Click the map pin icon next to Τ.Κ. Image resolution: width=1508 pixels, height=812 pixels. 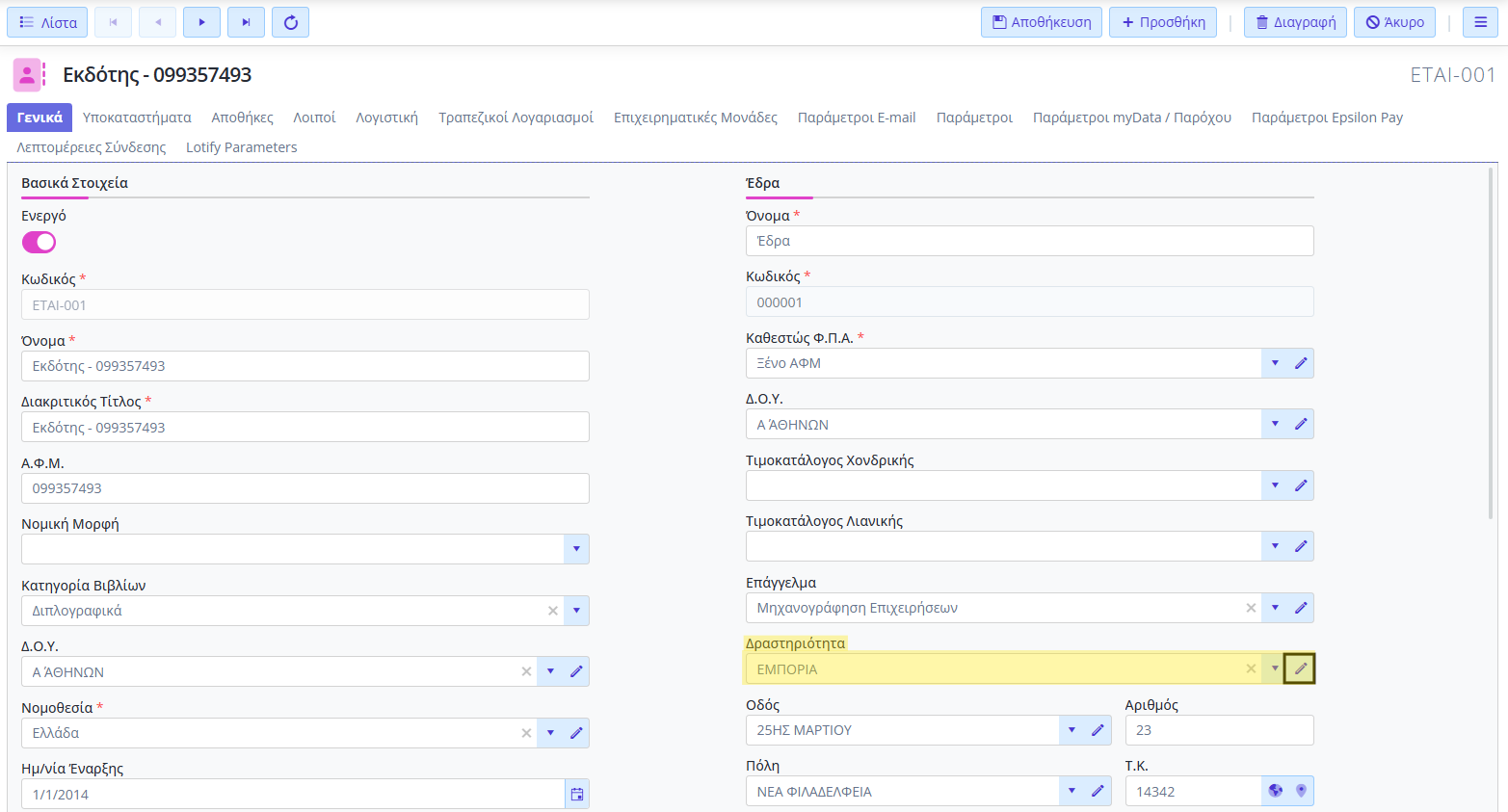[x=1301, y=791]
